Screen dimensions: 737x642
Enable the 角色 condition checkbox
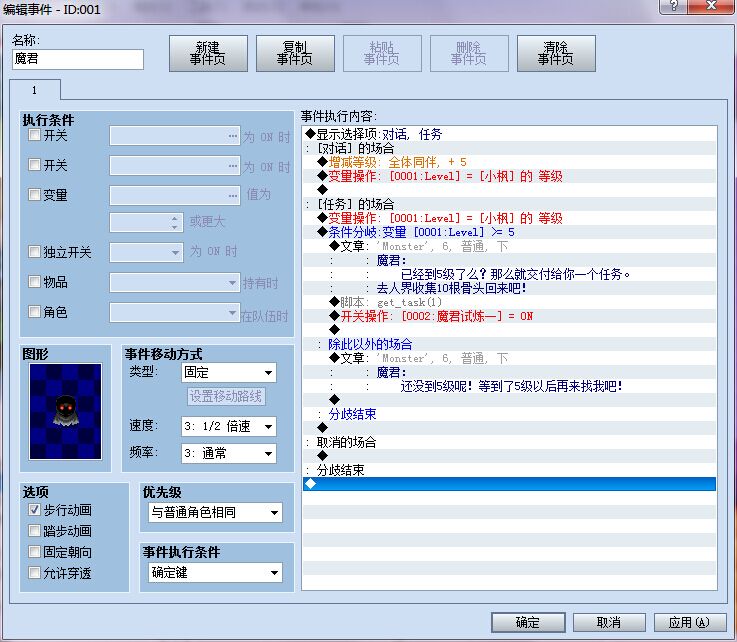[34, 311]
